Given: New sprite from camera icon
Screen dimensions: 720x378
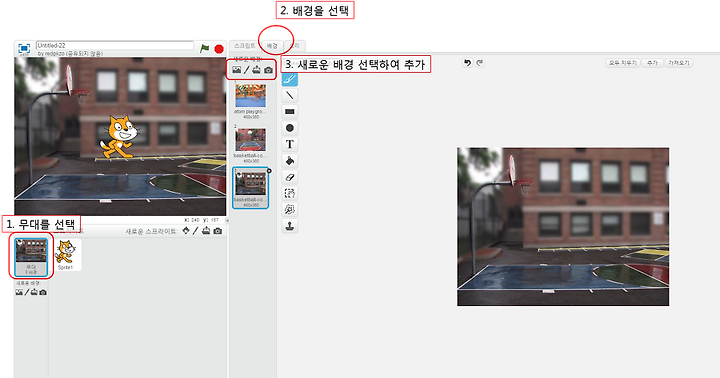Looking at the screenshot, I should [218, 231].
